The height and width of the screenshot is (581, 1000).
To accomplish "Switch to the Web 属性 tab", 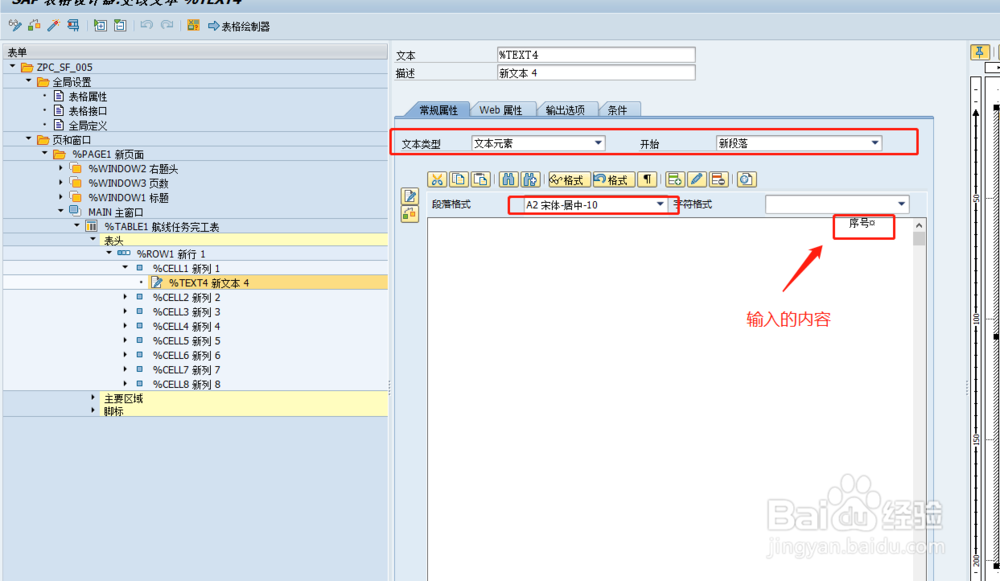I will [x=503, y=110].
